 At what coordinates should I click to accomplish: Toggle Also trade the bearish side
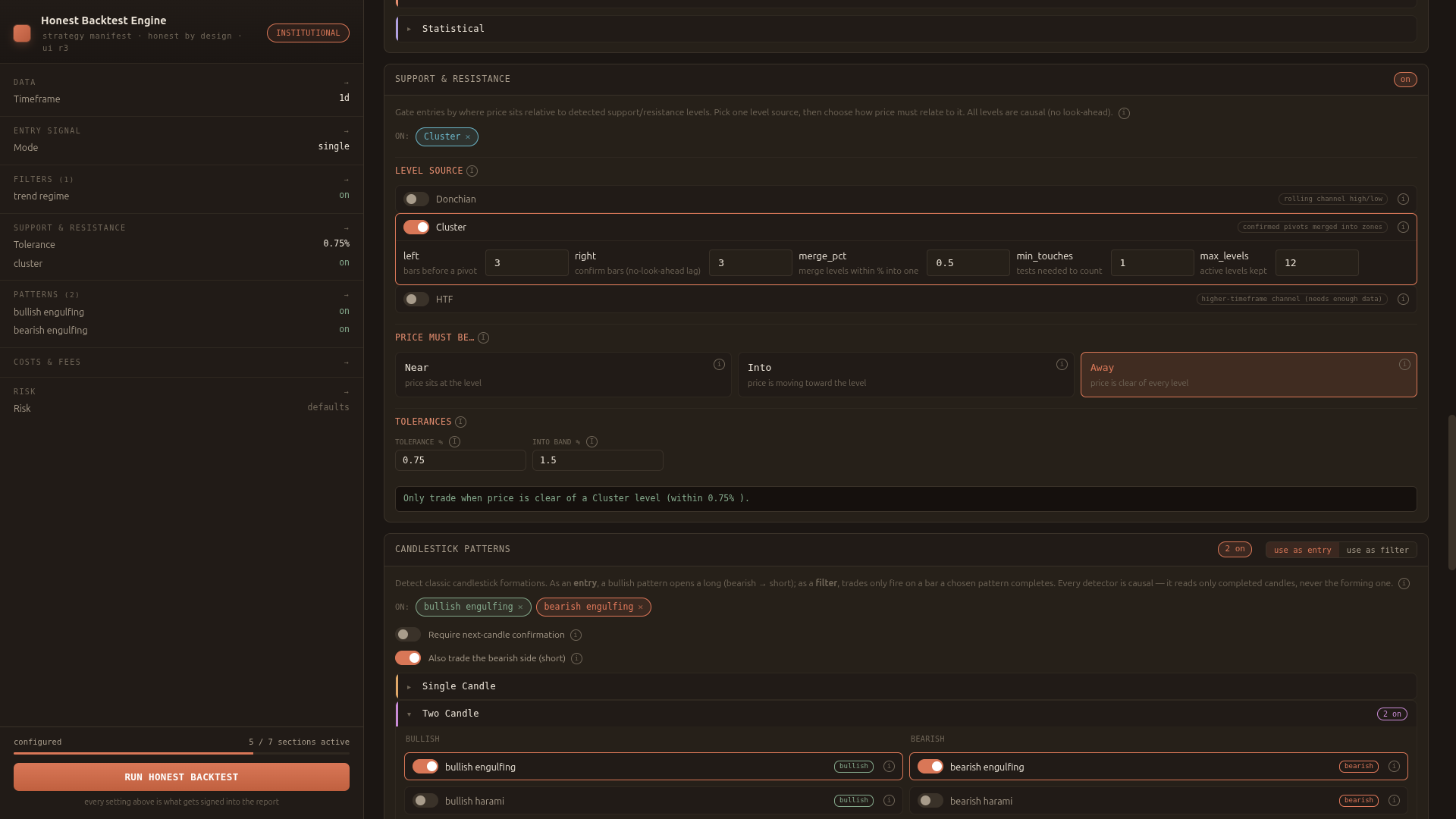[407, 657]
